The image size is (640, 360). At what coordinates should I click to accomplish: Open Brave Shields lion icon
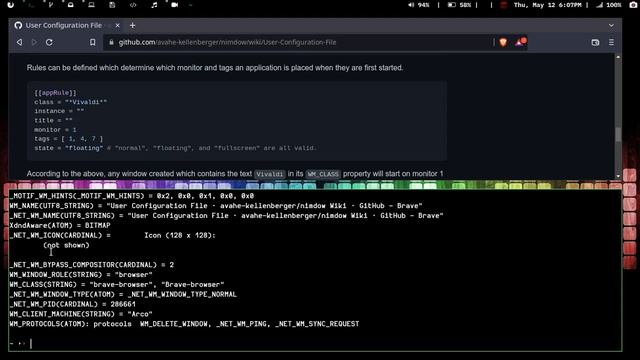click(503, 42)
